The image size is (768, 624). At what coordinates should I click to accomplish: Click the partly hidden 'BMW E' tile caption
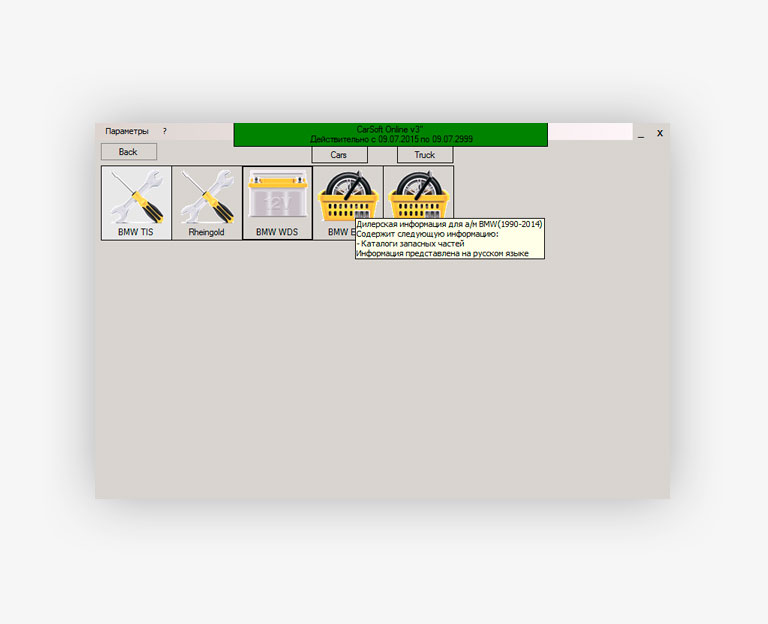coord(338,232)
